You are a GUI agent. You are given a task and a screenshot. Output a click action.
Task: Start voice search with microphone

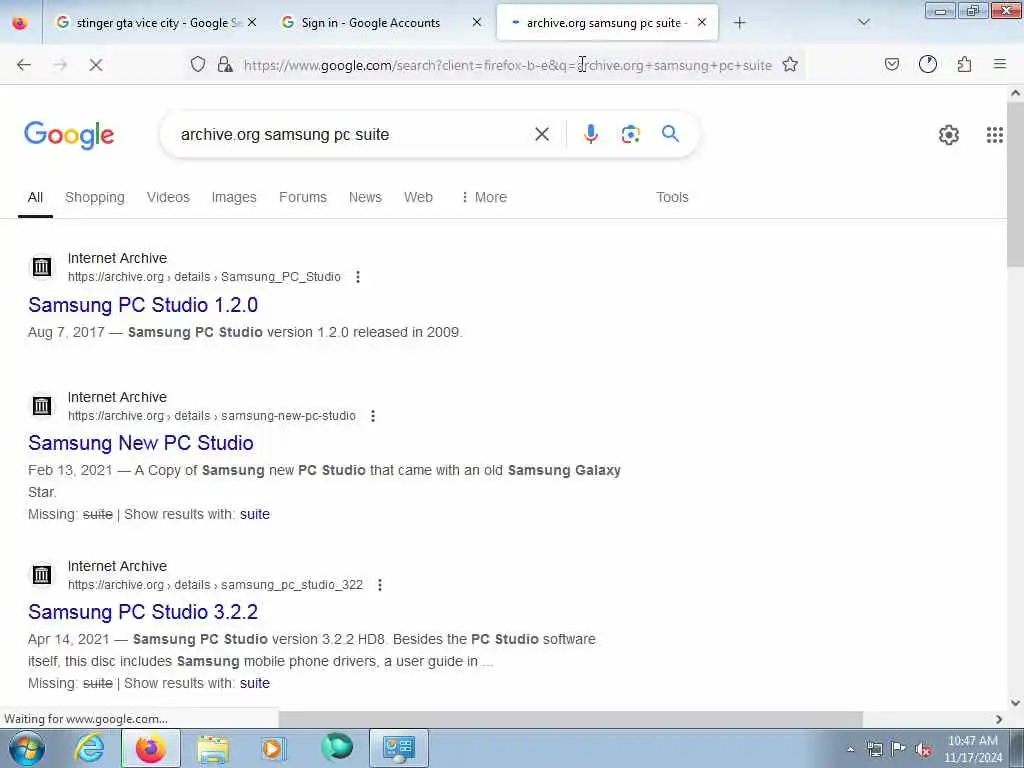590,134
